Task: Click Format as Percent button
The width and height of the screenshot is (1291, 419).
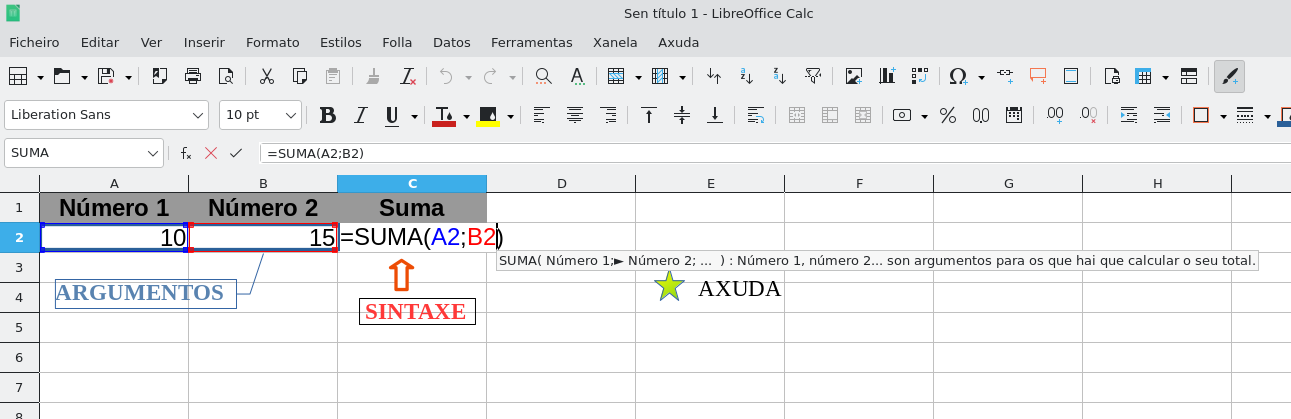Action: pos(948,115)
